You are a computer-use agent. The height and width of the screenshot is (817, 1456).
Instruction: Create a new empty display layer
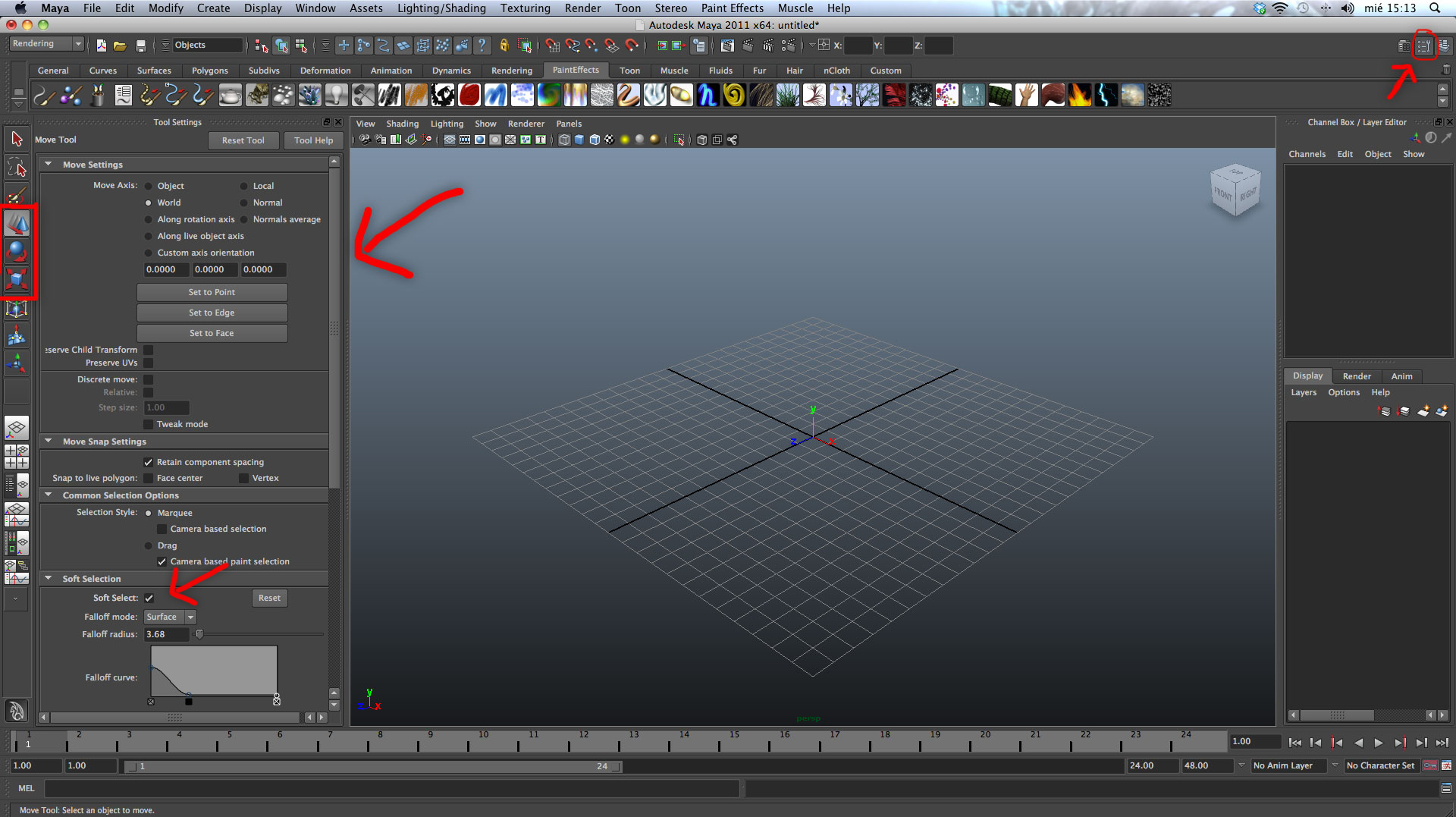(1423, 411)
